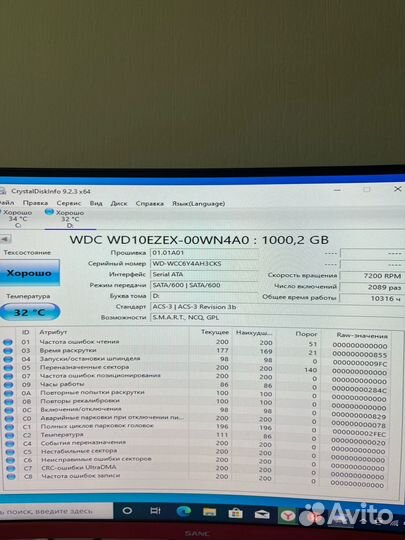405x540 pixels.
Task: Select drive C: tab showing 34 °C
Action: 18,219
